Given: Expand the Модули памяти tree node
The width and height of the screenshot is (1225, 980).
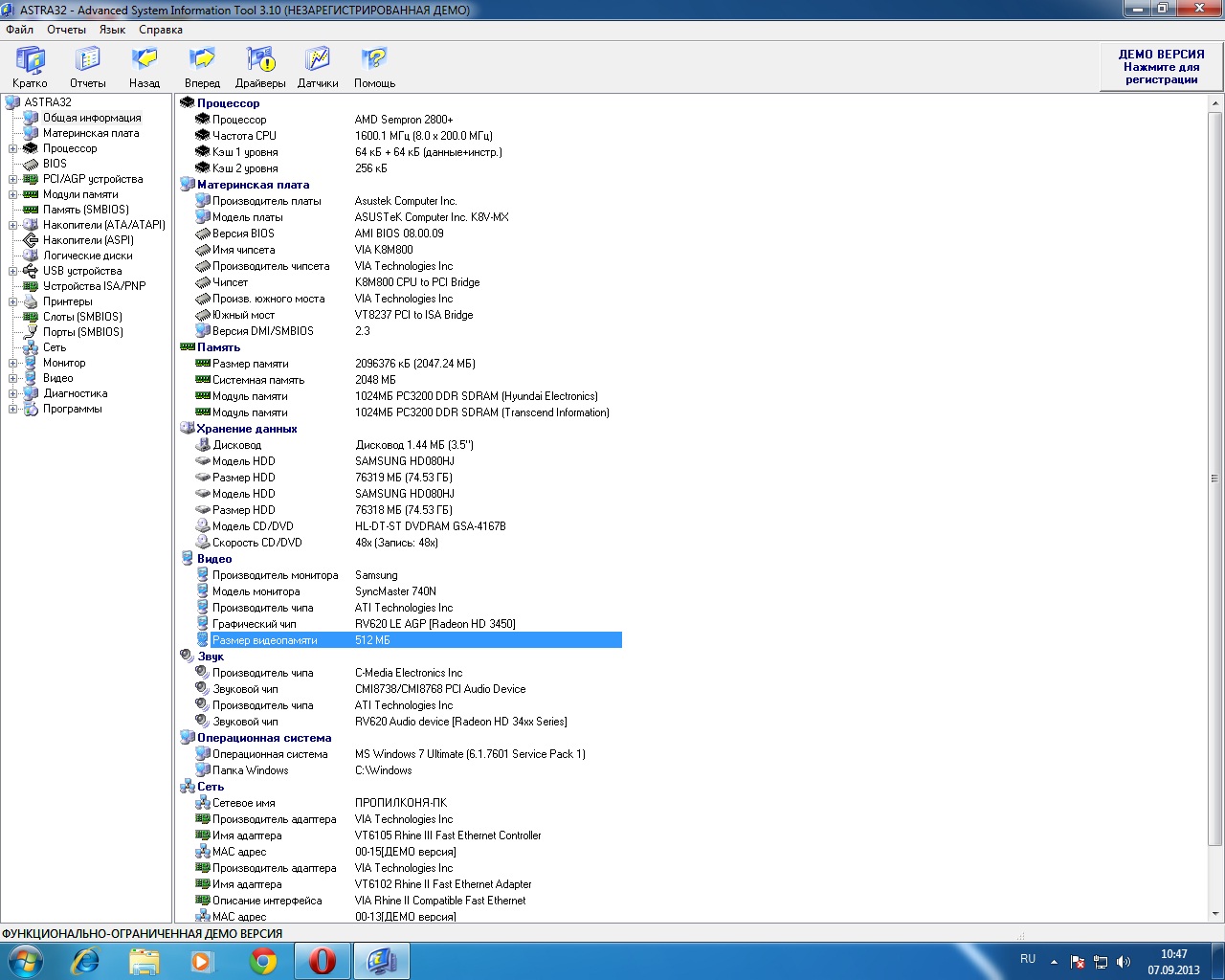Looking at the screenshot, I should [13, 194].
